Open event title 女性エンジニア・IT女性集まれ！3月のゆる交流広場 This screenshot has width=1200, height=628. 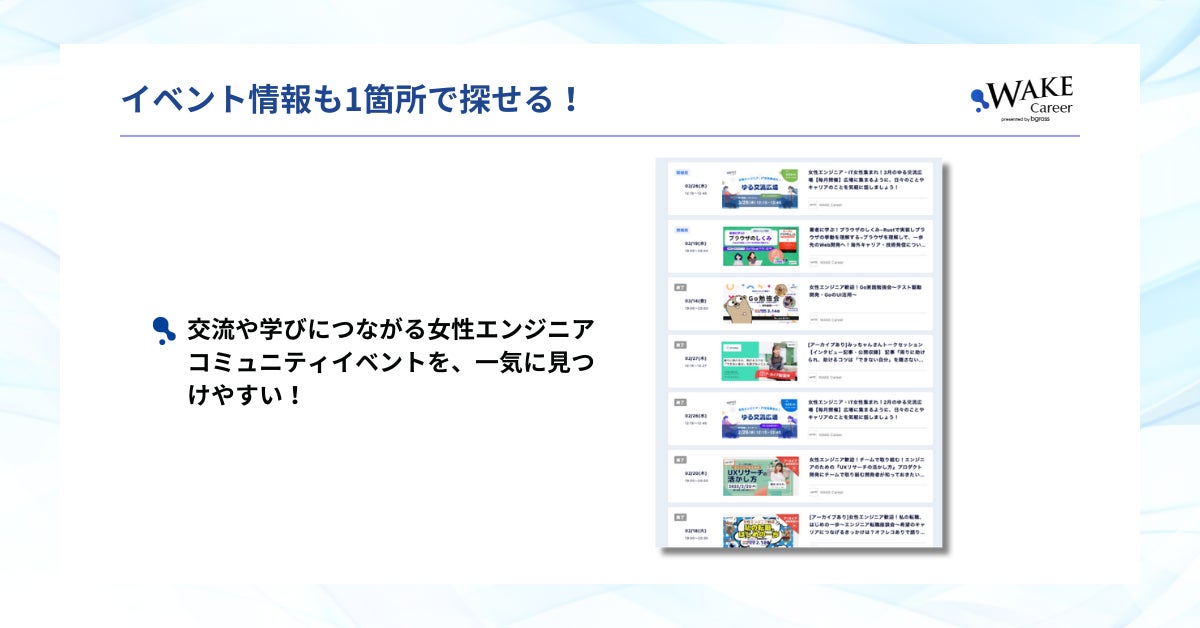coord(866,179)
